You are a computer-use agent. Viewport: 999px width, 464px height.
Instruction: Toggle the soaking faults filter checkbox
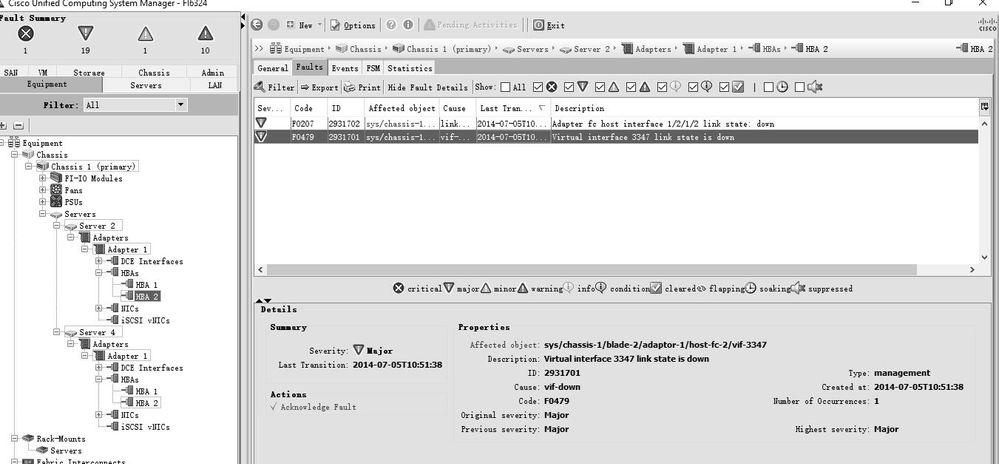coord(768,87)
